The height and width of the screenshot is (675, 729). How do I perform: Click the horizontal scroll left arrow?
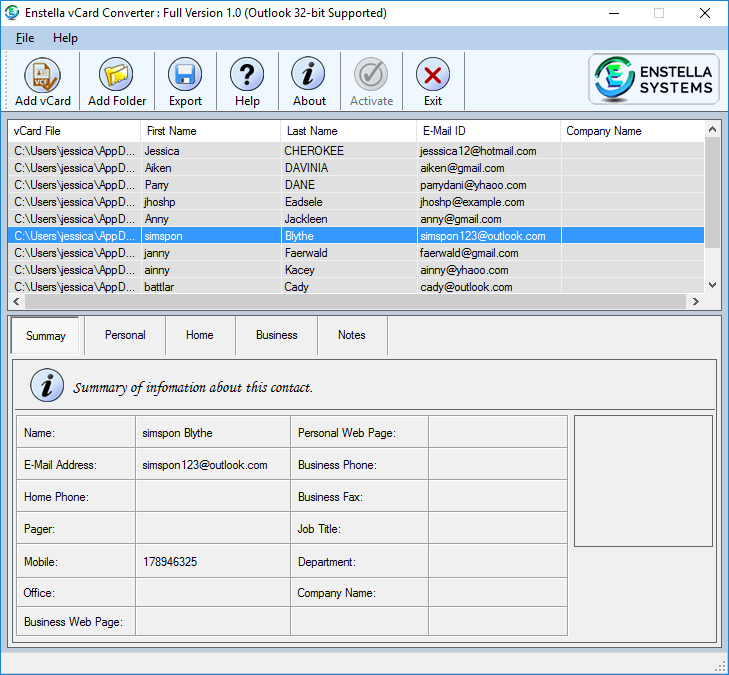click(x=16, y=301)
